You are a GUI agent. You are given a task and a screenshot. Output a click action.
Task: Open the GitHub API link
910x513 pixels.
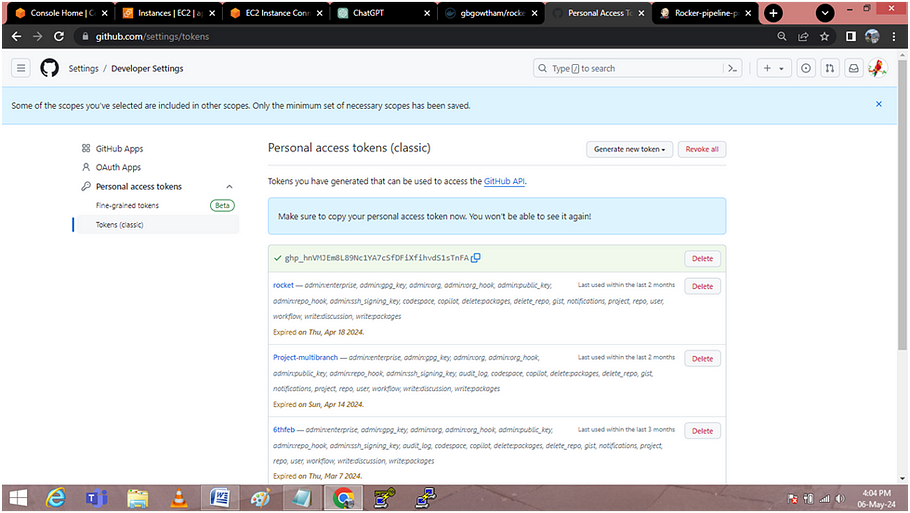click(x=504, y=181)
